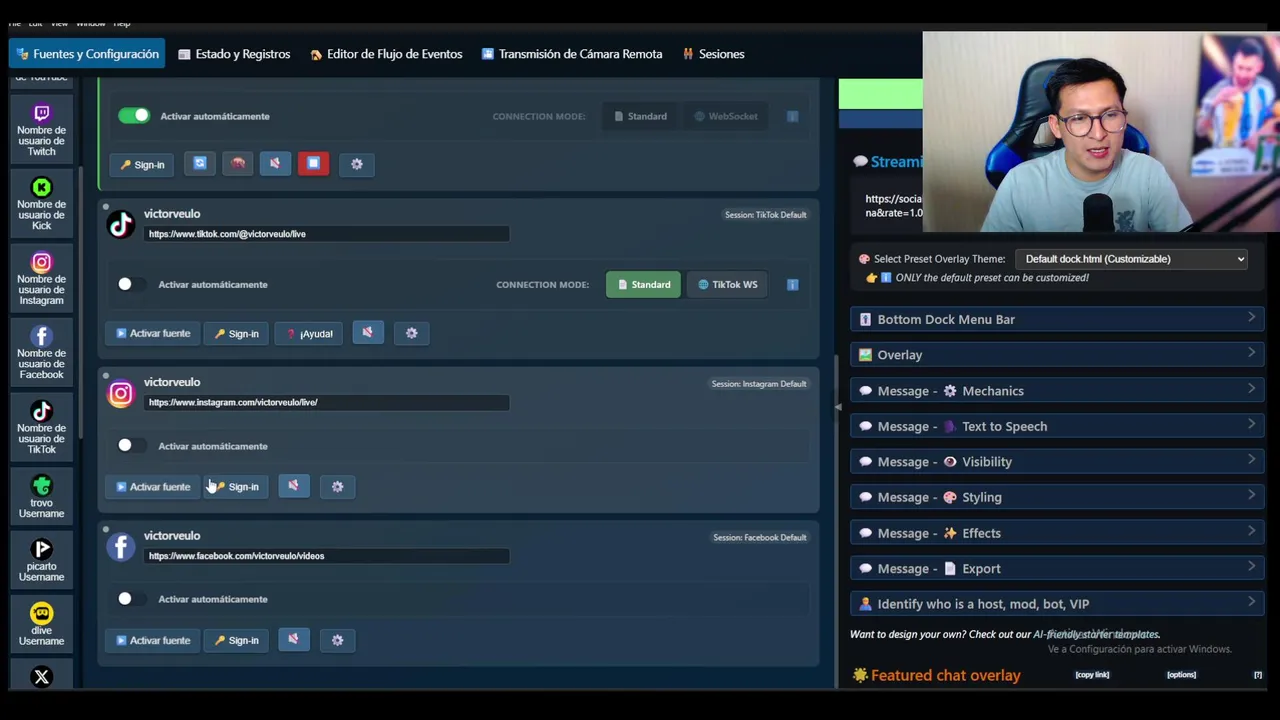Screen dimensions: 1280x720
Task: Select Standard mode in the top source row
Action: click(640, 116)
